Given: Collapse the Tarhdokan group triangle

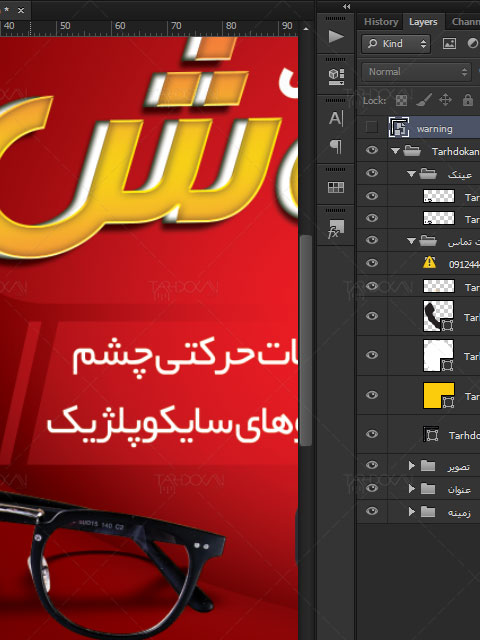Looking at the screenshot, I should (395, 151).
